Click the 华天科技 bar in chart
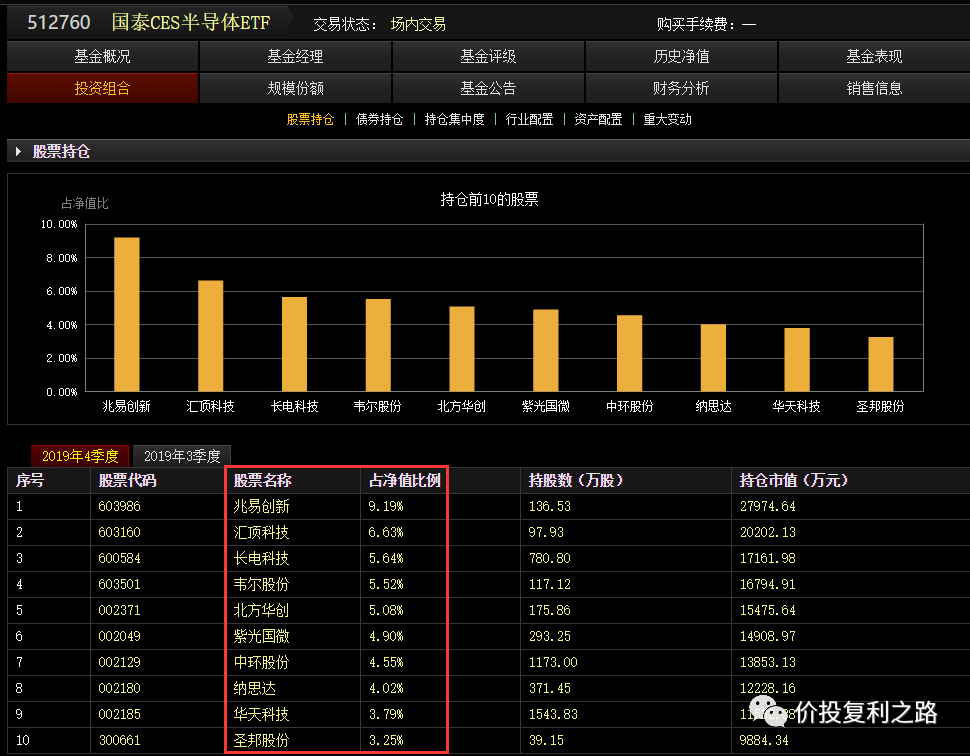The width and height of the screenshot is (970, 756). click(x=797, y=359)
